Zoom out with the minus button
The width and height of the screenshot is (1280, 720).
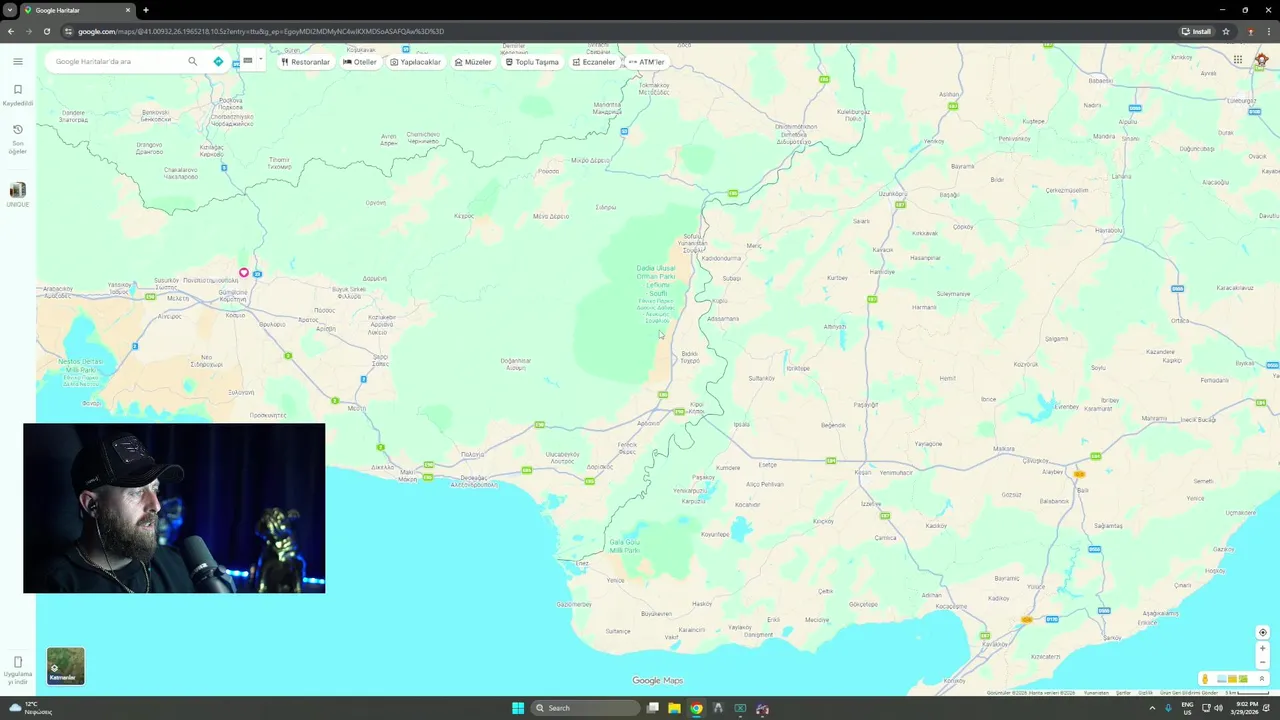[1262, 662]
